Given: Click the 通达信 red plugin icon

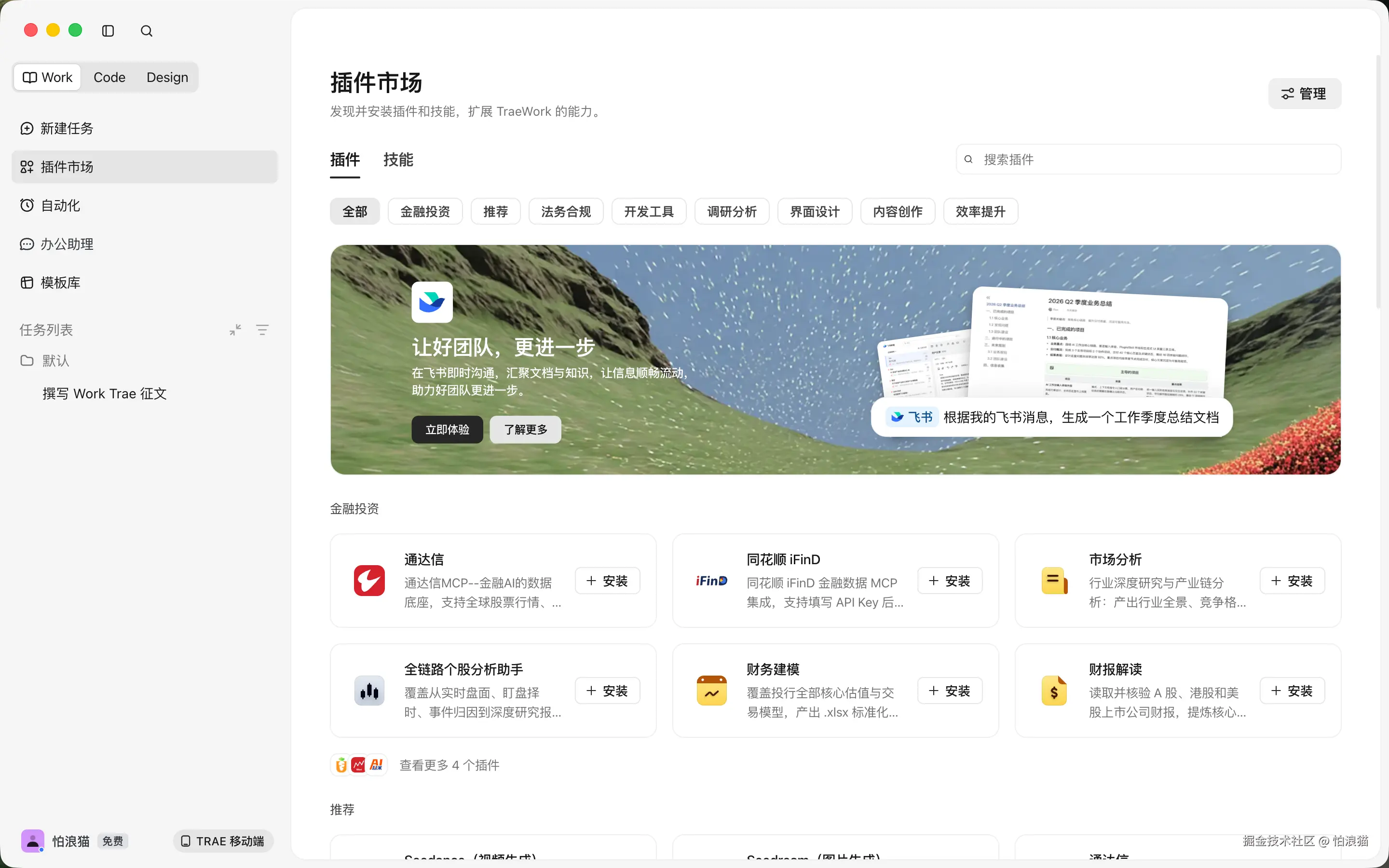Looking at the screenshot, I should pos(369,581).
